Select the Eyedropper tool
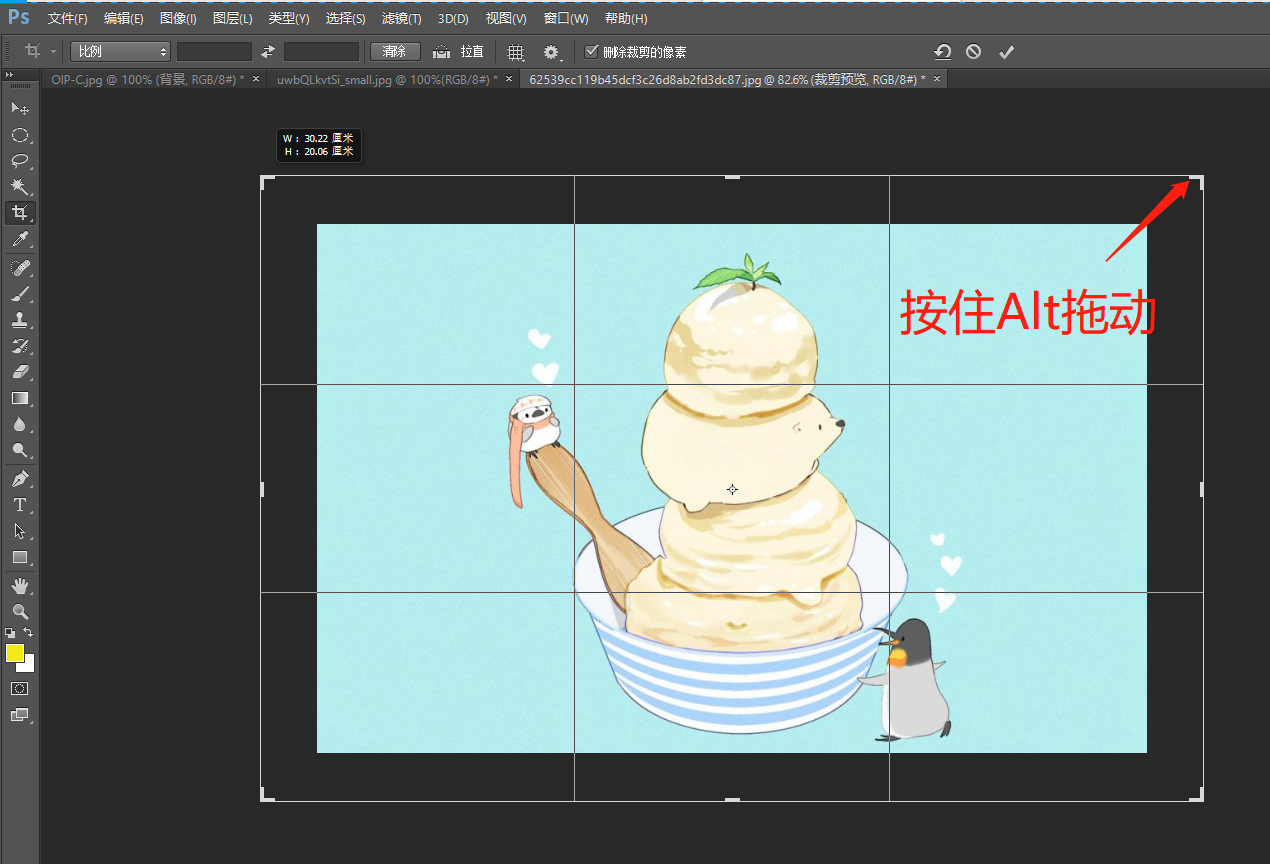Screen dimensions: 1270x864 coord(19,239)
